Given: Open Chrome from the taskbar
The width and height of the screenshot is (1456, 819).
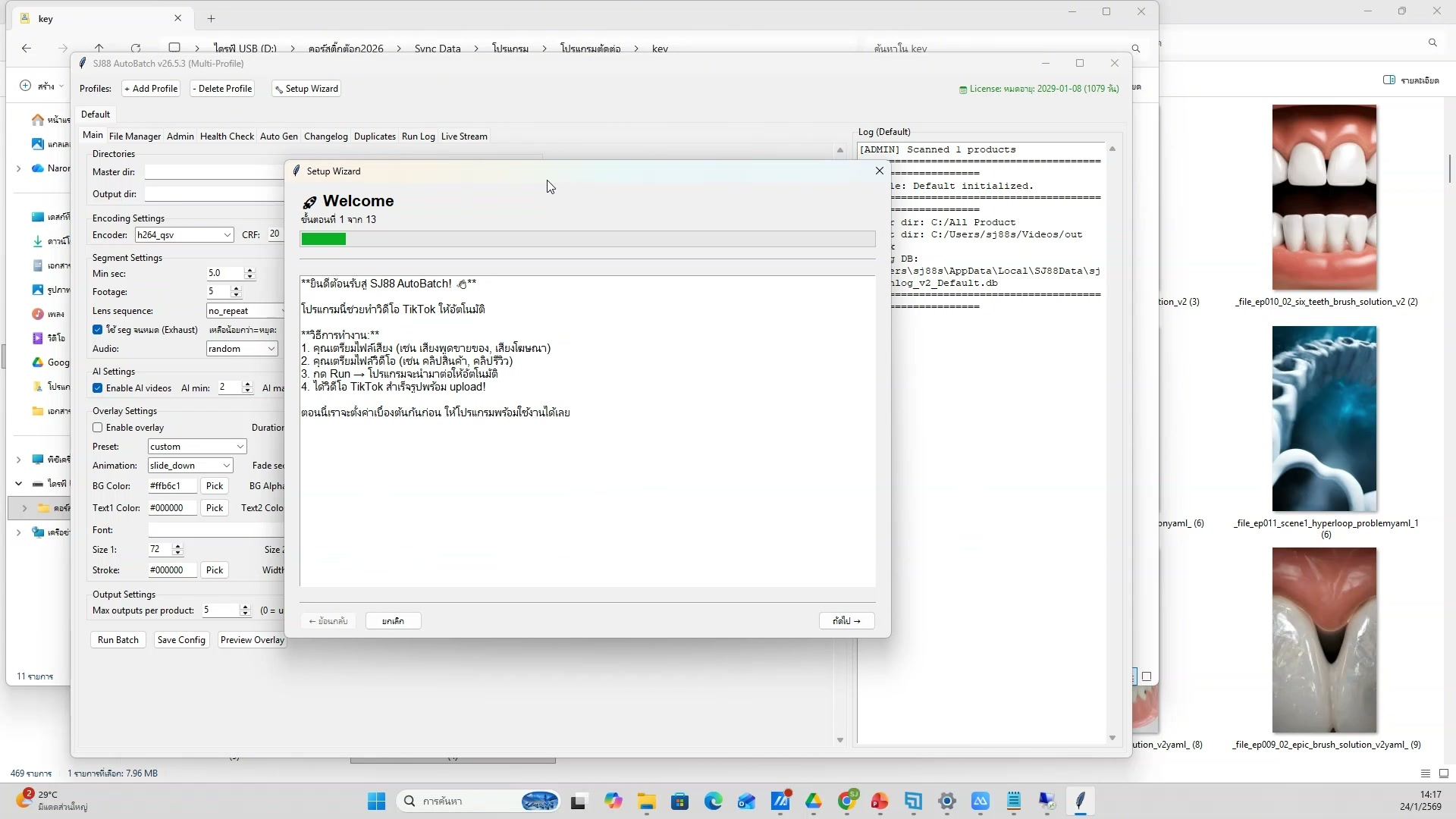Looking at the screenshot, I should [847, 801].
